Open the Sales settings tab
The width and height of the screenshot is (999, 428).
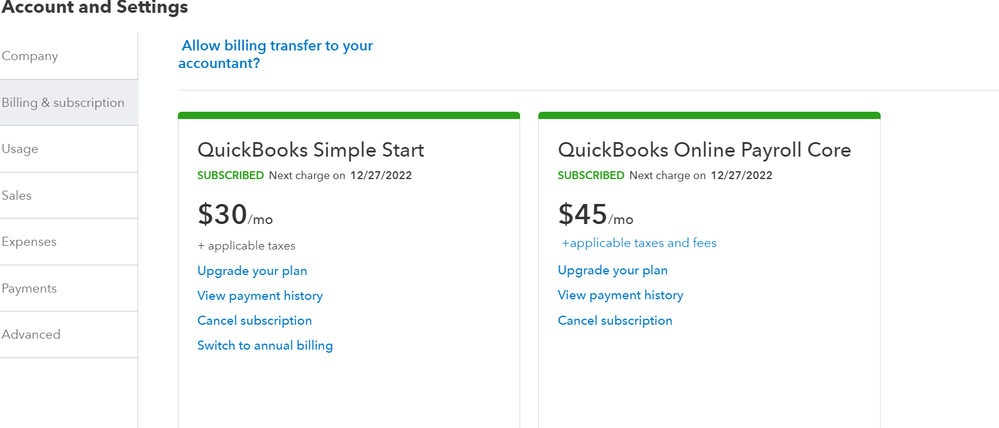tap(17, 196)
